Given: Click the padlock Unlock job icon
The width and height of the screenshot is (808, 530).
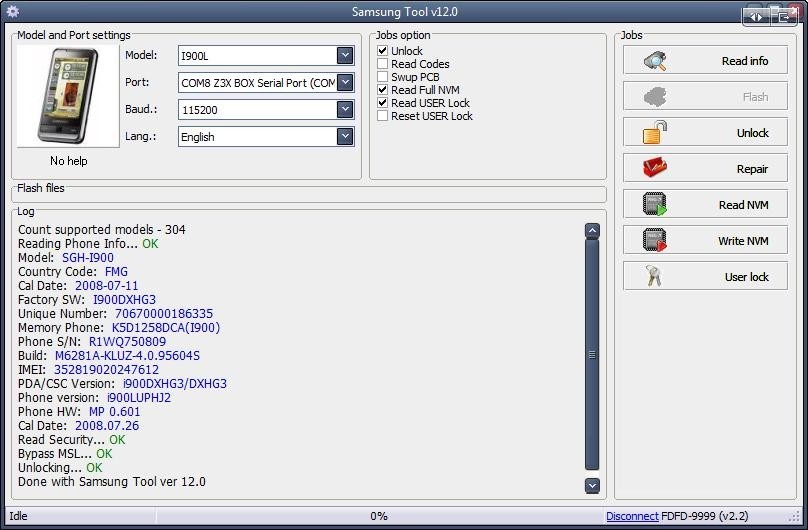Looking at the screenshot, I should (655, 132).
